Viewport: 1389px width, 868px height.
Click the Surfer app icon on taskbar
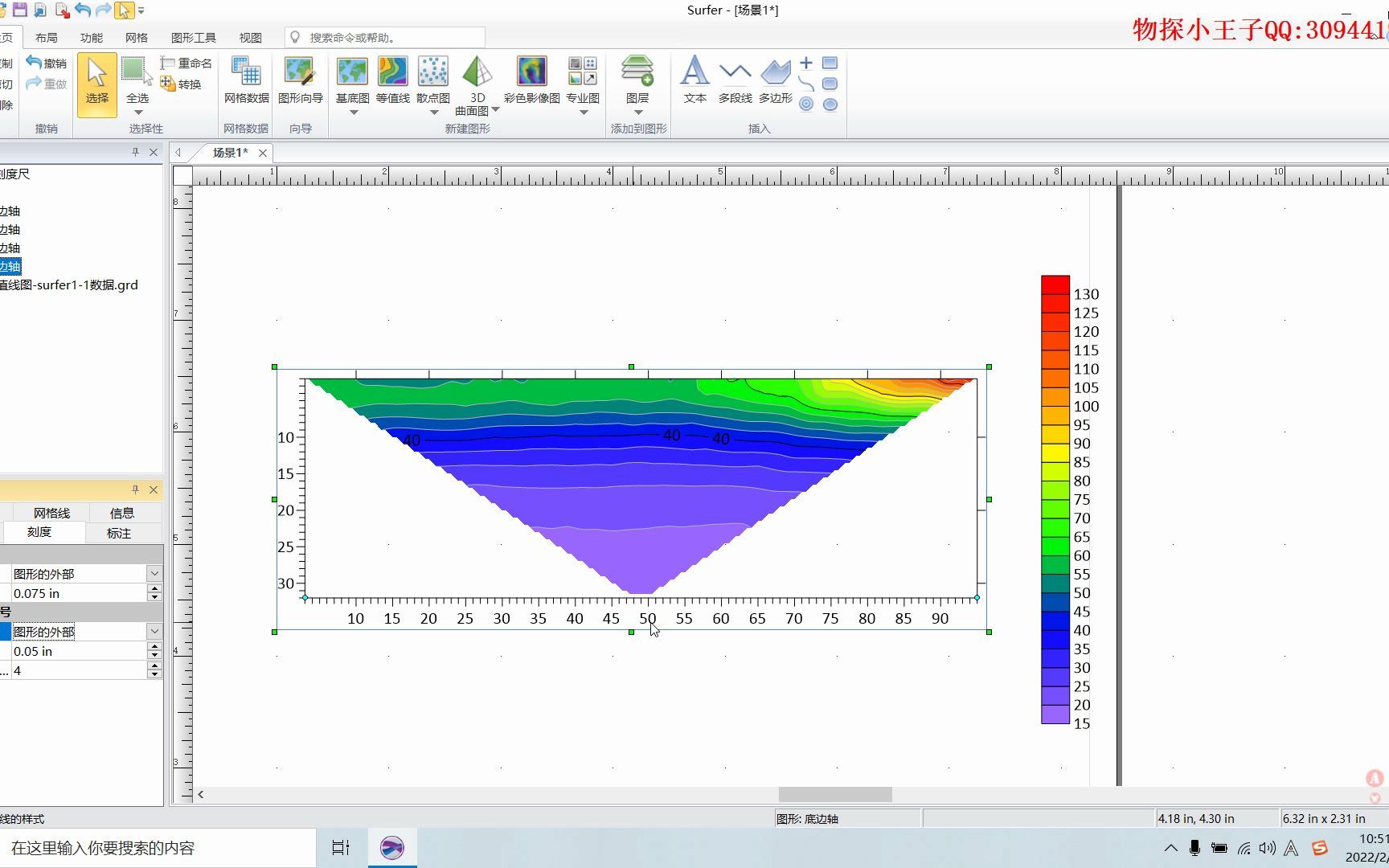[392, 848]
